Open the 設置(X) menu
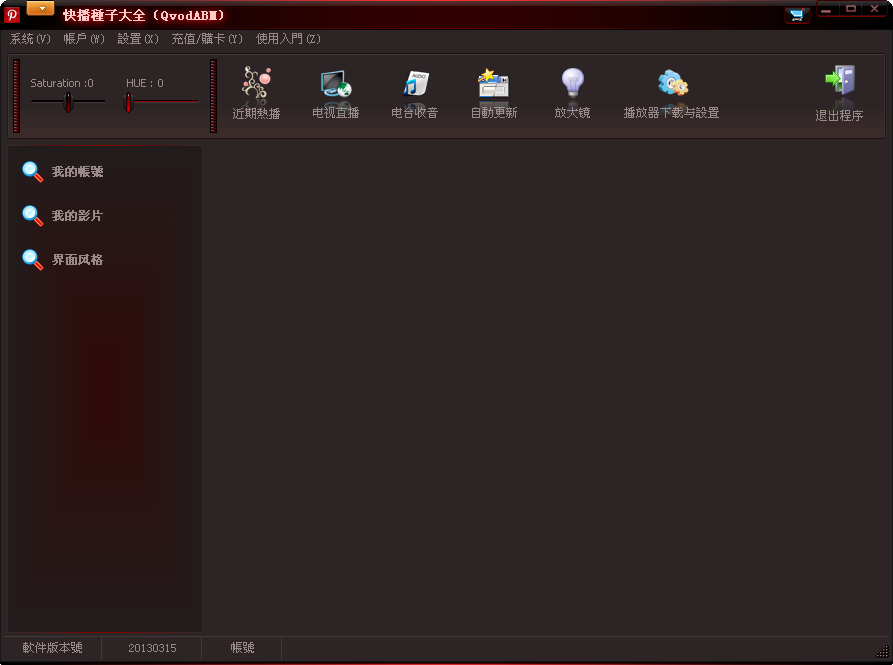The width and height of the screenshot is (893, 665). [x=138, y=39]
